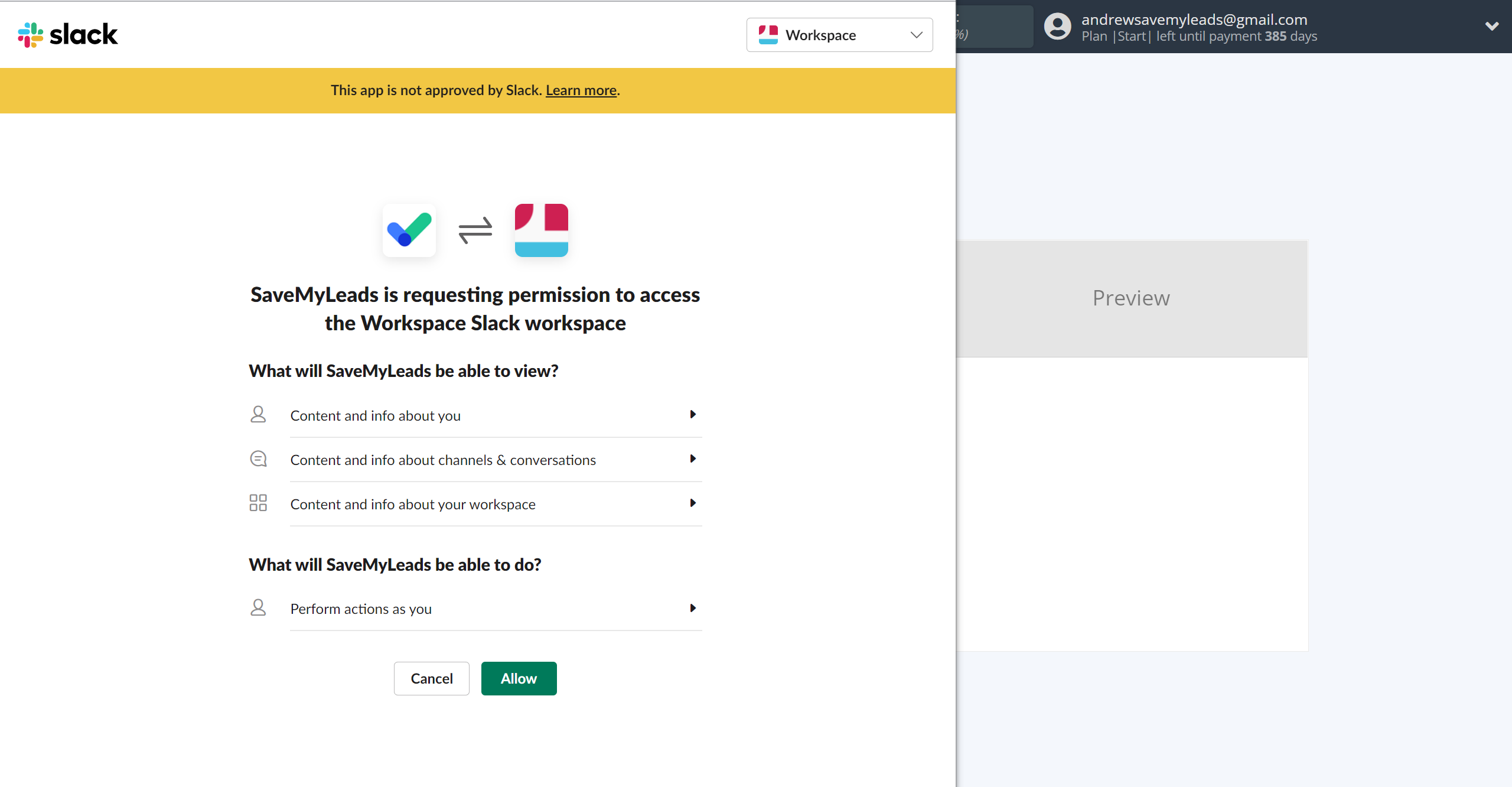Click person icon beside Content about you

pyautogui.click(x=258, y=414)
